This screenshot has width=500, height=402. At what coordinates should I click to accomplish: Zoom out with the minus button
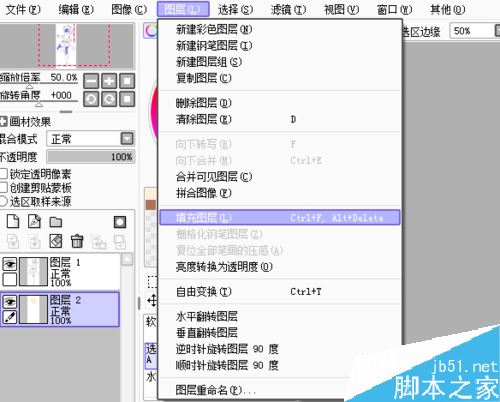pyautogui.click(x=91, y=81)
